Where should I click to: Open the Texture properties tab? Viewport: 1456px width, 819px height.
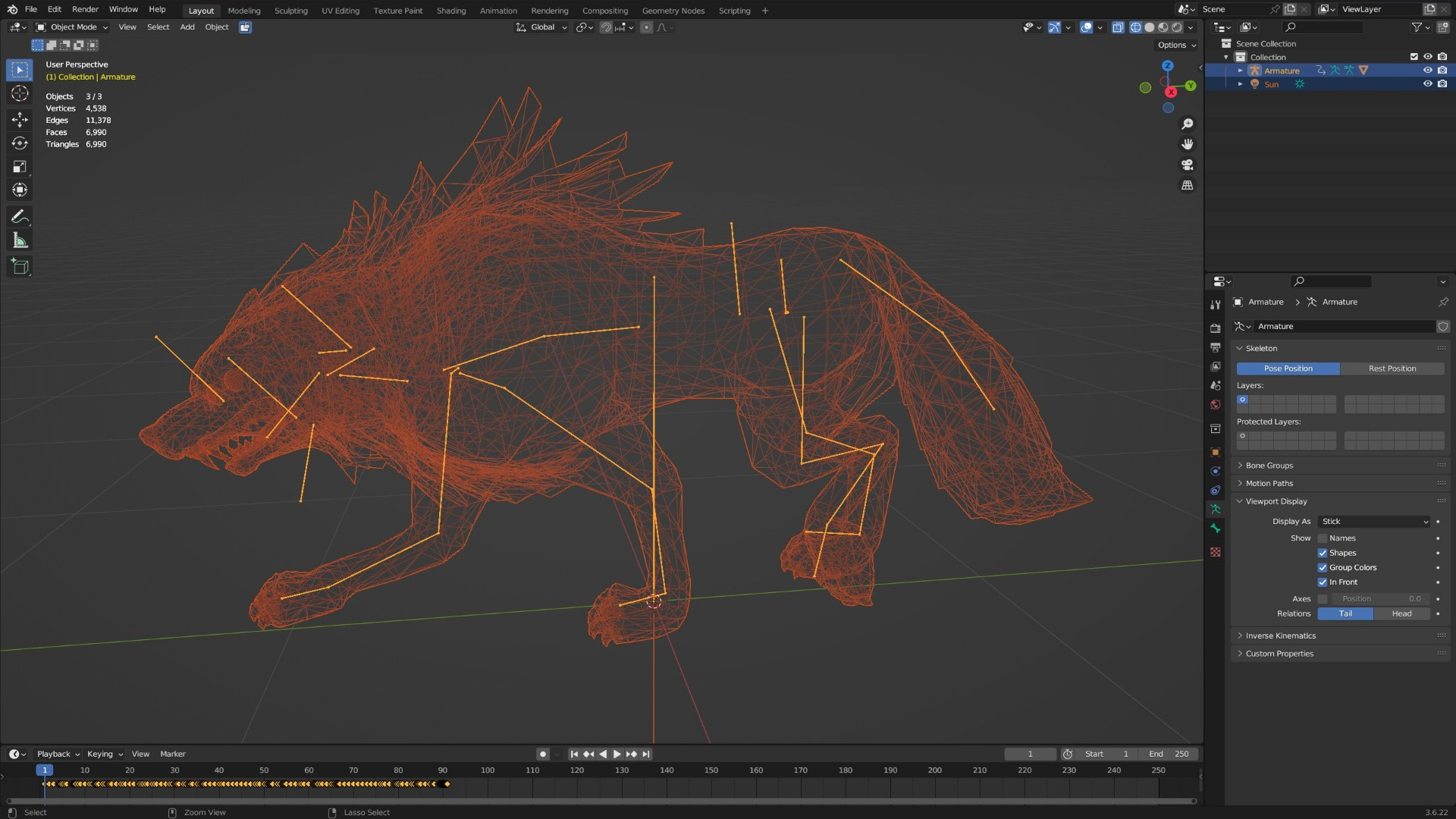(1216, 552)
